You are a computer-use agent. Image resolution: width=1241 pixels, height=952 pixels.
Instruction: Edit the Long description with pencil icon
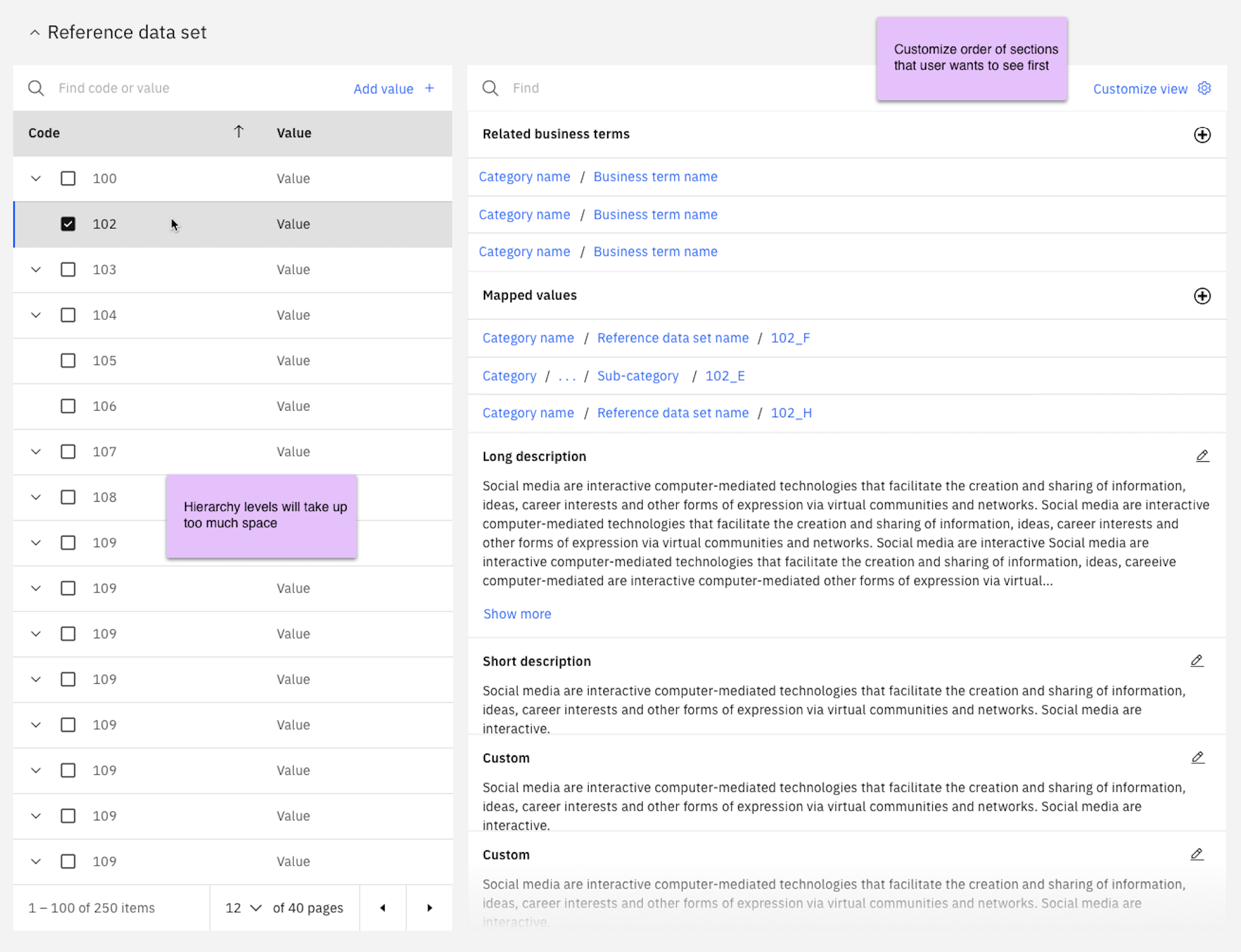pyautogui.click(x=1202, y=456)
